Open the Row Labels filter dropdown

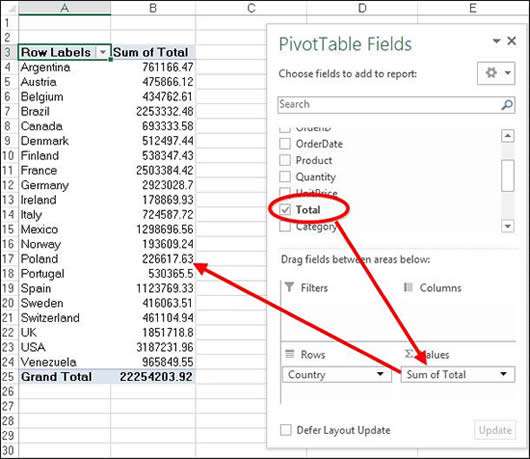pos(103,52)
